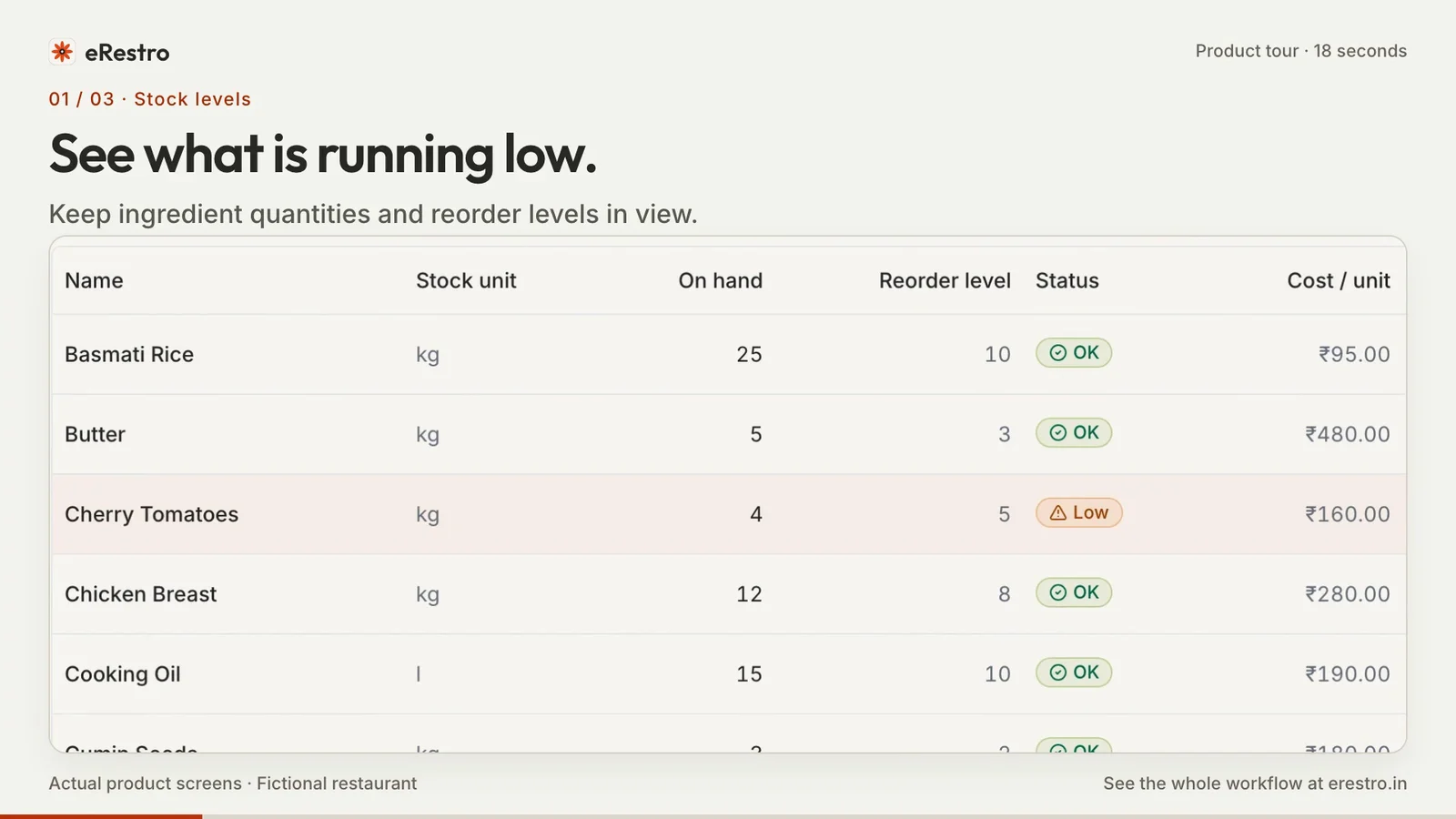Click the Product tour 18 seconds label

1301,51
